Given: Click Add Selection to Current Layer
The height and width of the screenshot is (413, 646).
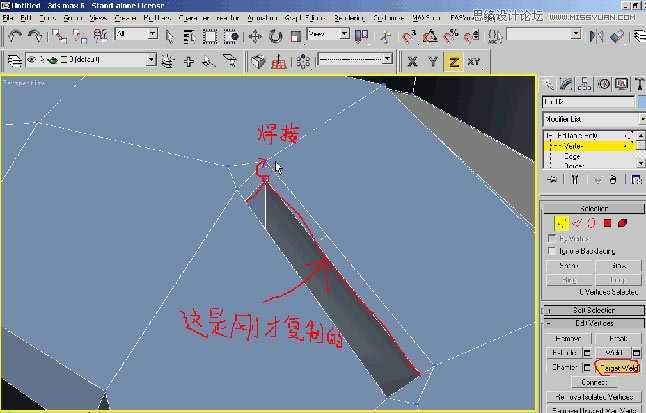Looking at the screenshot, I should [189, 61].
